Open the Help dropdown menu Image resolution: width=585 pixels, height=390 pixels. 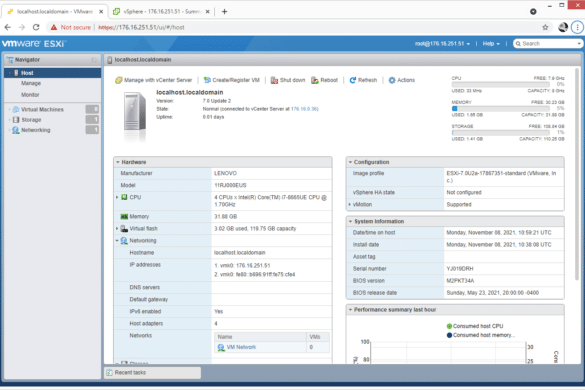491,44
